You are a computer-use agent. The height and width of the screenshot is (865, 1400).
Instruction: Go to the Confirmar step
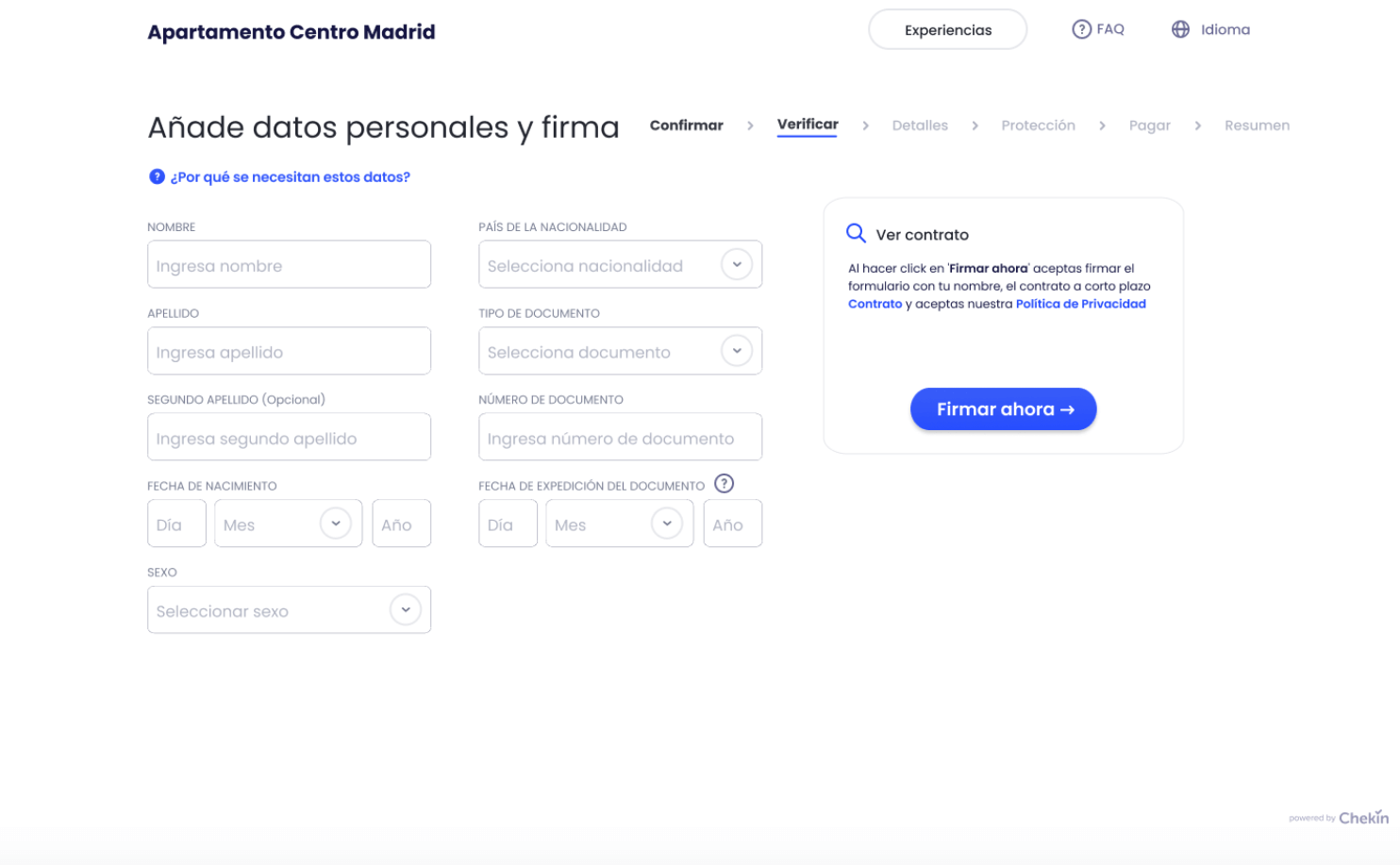(686, 125)
